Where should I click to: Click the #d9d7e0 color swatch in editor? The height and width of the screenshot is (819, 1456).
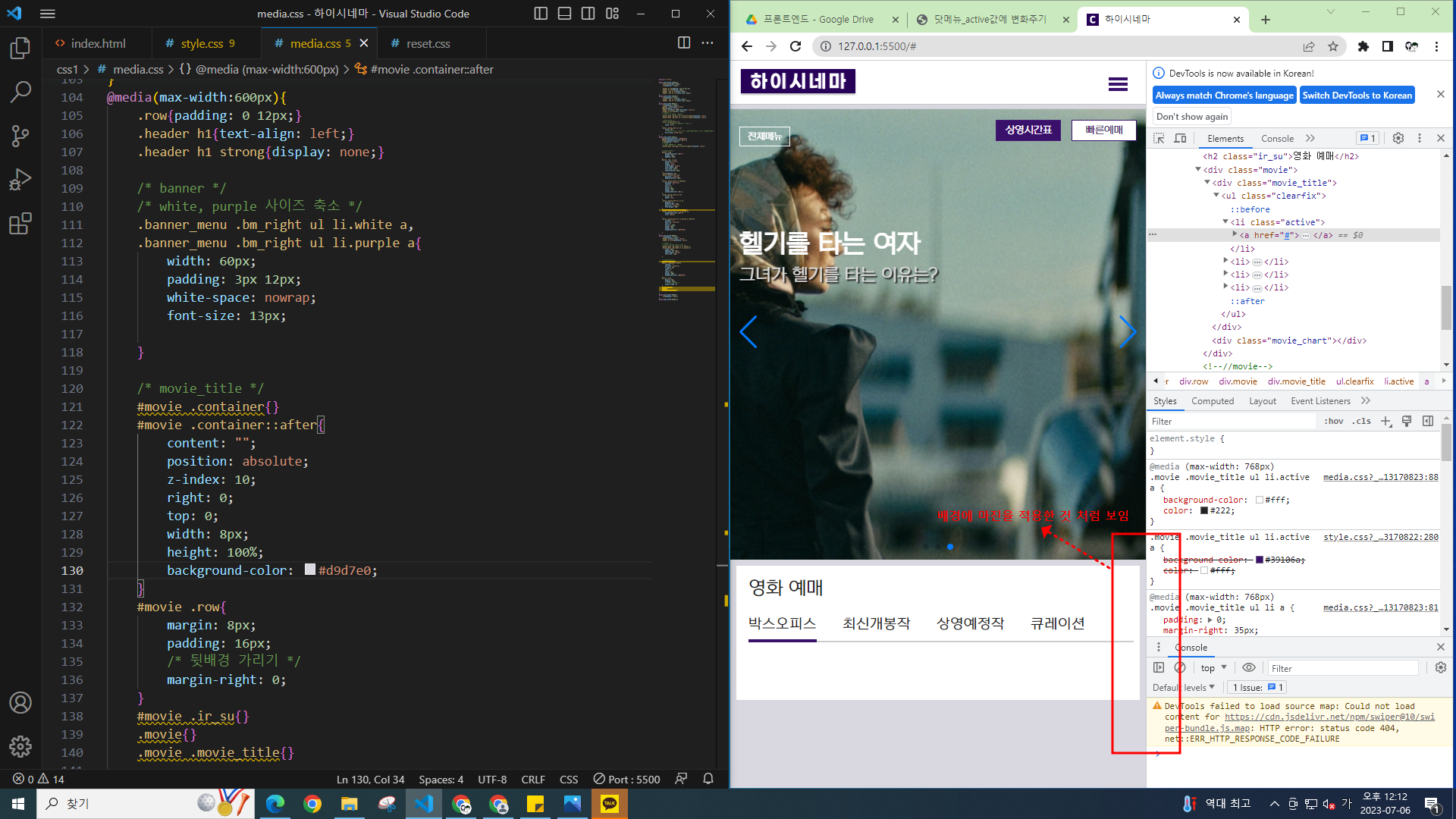click(x=309, y=570)
